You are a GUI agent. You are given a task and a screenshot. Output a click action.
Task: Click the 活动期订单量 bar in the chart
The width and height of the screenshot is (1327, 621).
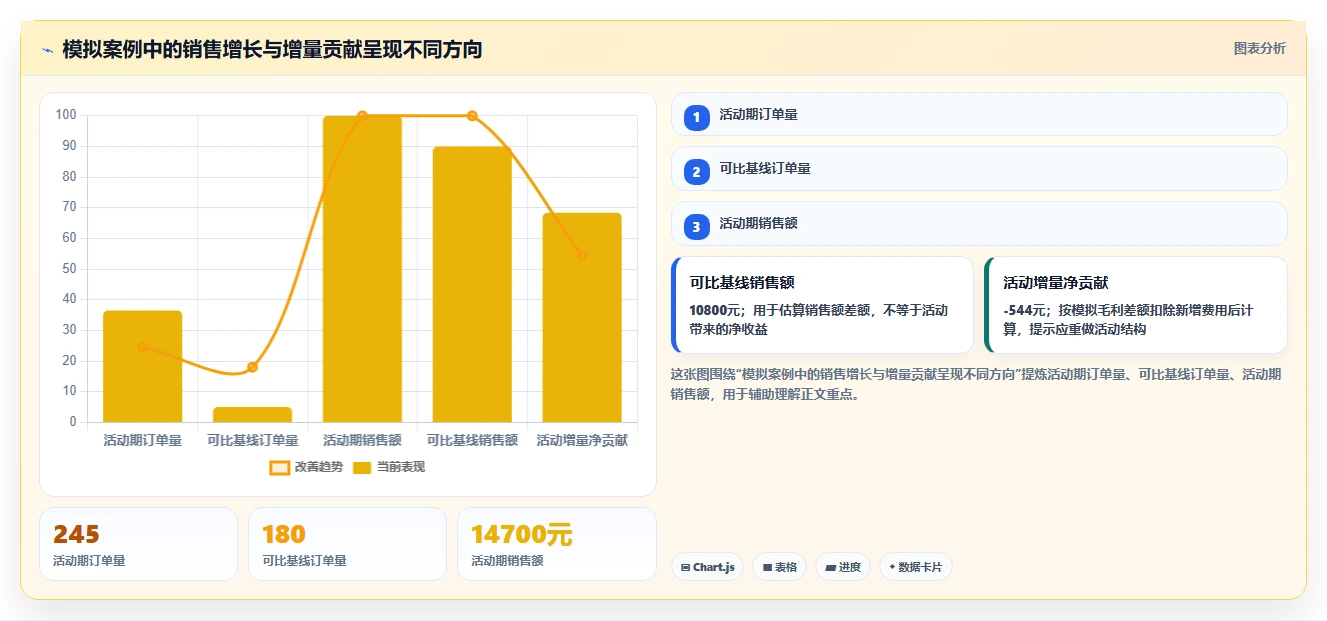pyautogui.click(x=142, y=366)
